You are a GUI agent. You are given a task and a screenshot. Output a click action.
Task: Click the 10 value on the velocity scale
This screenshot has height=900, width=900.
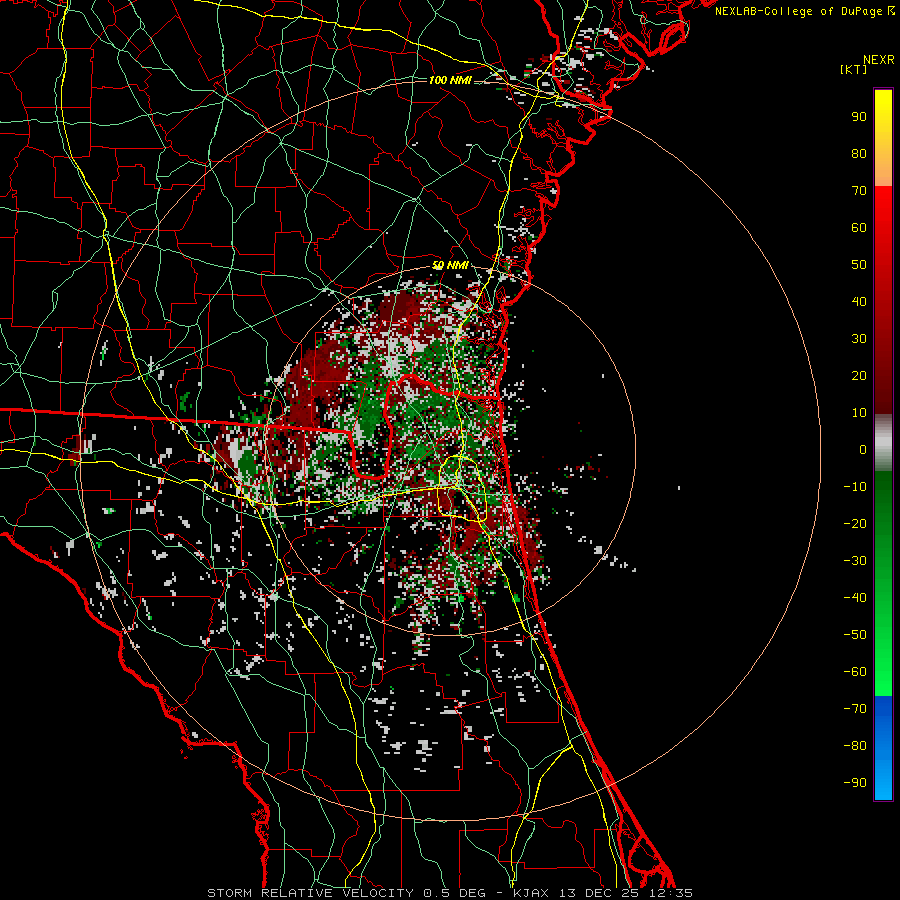pyautogui.click(x=859, y=413)
